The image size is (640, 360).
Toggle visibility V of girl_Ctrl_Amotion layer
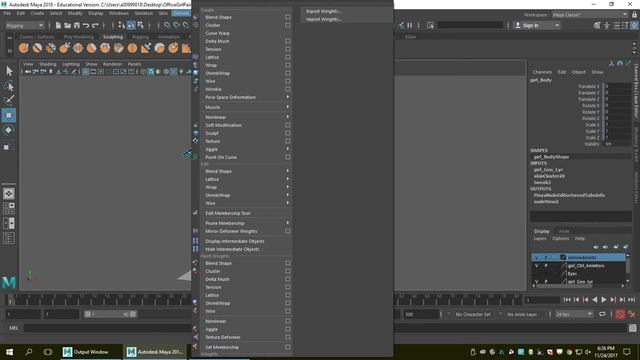pos(536,266)
